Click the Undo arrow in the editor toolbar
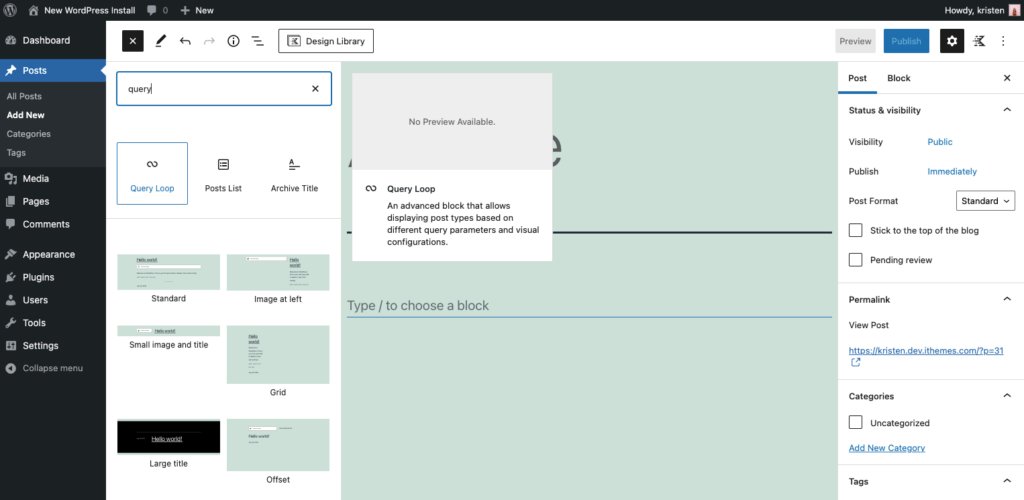The width and height of the screenshot is (1024, 500). 185,41
